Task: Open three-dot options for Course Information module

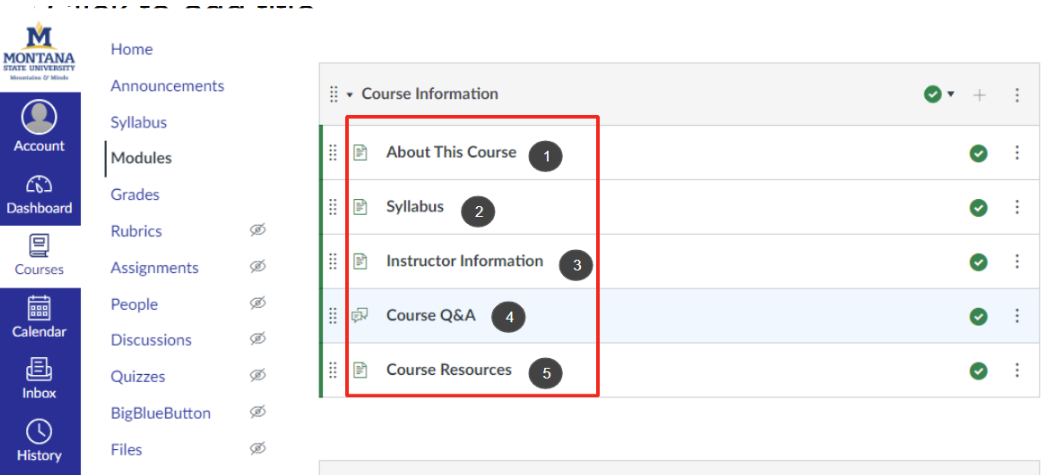Action: [1017, 94]
